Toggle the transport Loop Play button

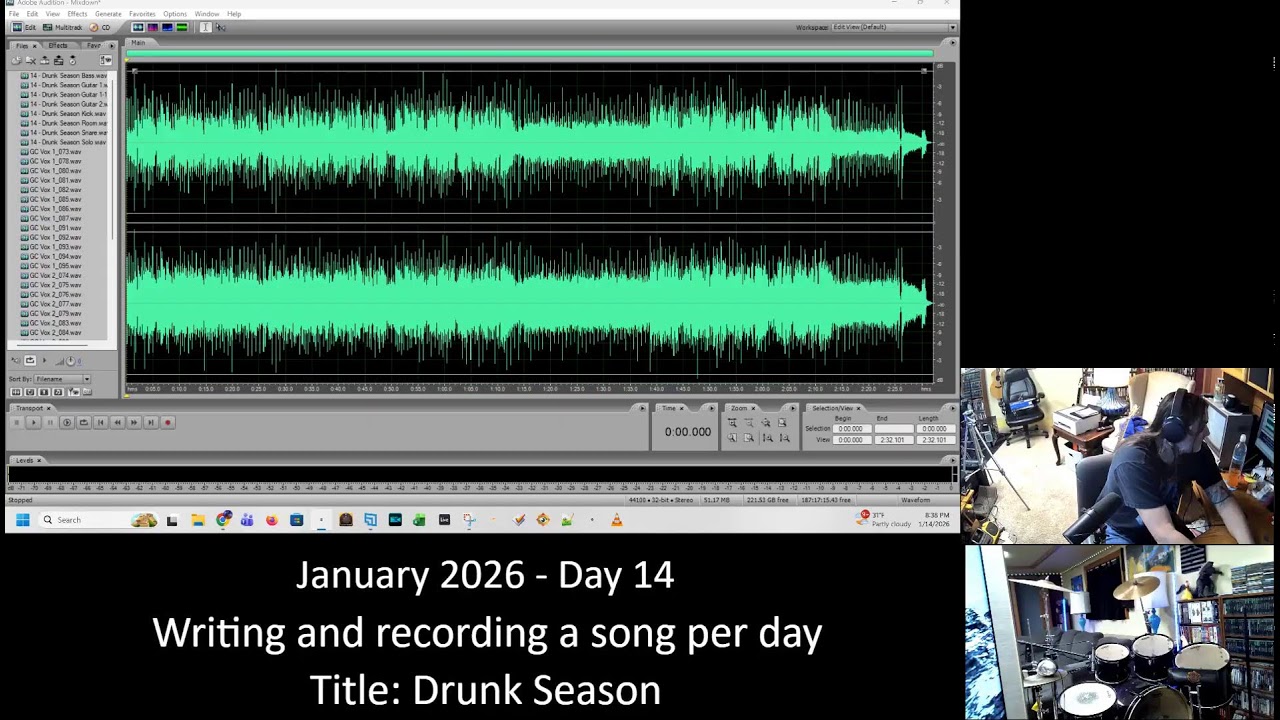pos(84,422)
